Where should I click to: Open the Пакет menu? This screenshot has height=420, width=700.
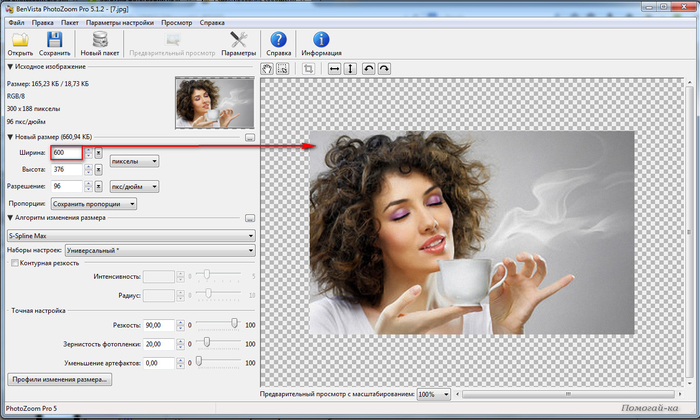pyautogui.click(x=70, y=22)
